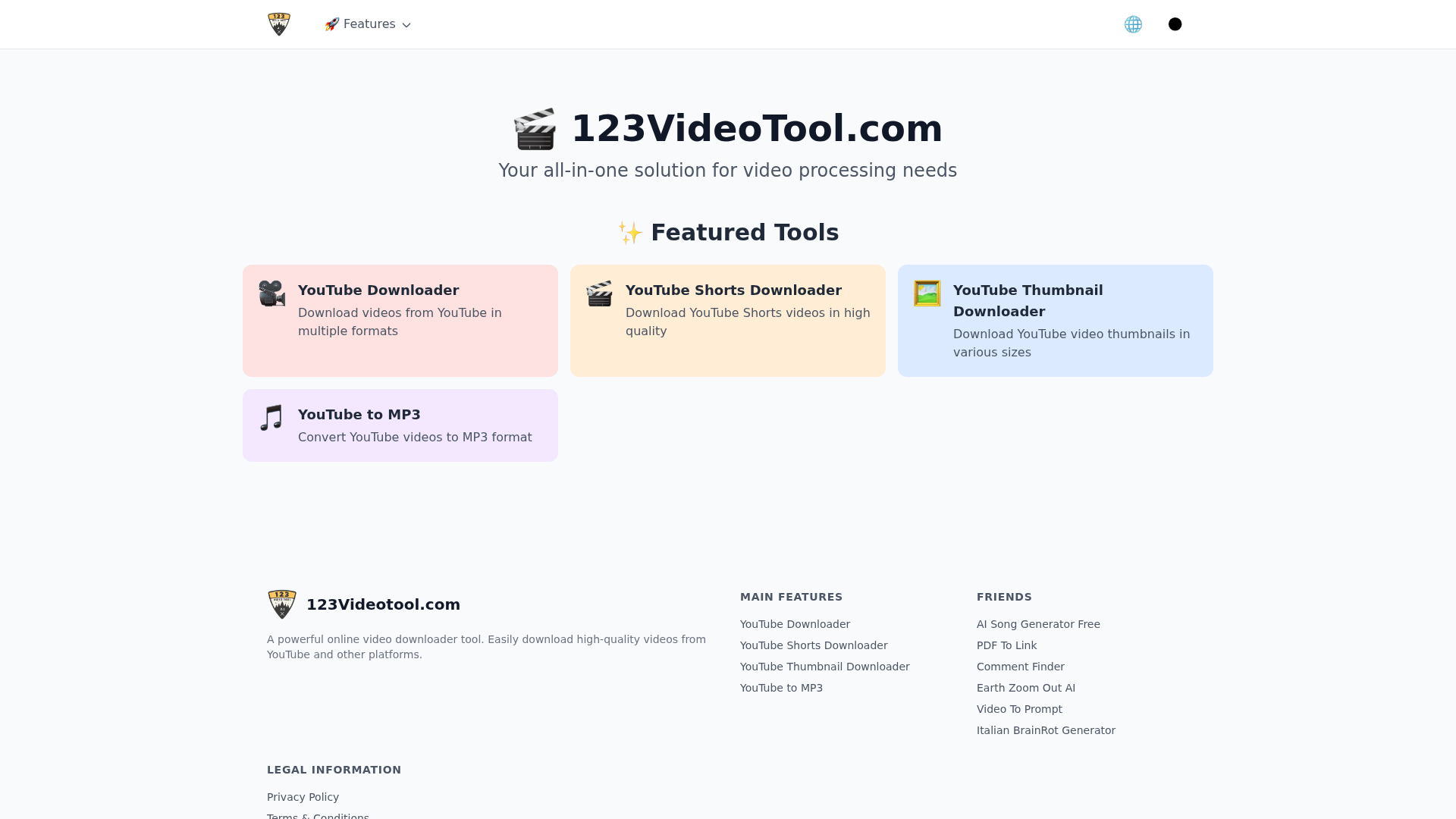The width and height of the screenshot is (1456, 819).
Task: Click the framed picture thumbnail icon
Action: pyautogui.click(x=927, y=293)
